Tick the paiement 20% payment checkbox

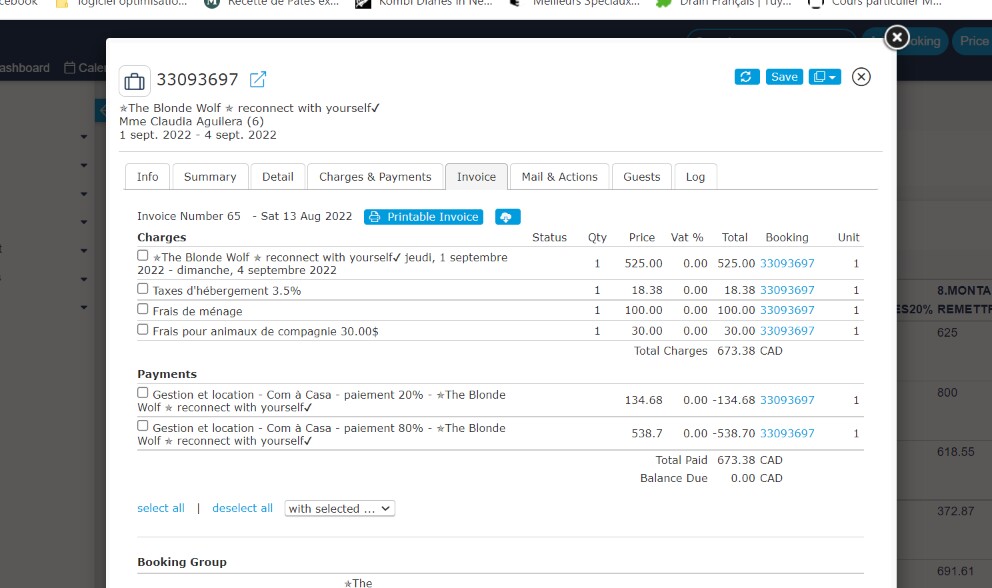(x=143, y=393)
